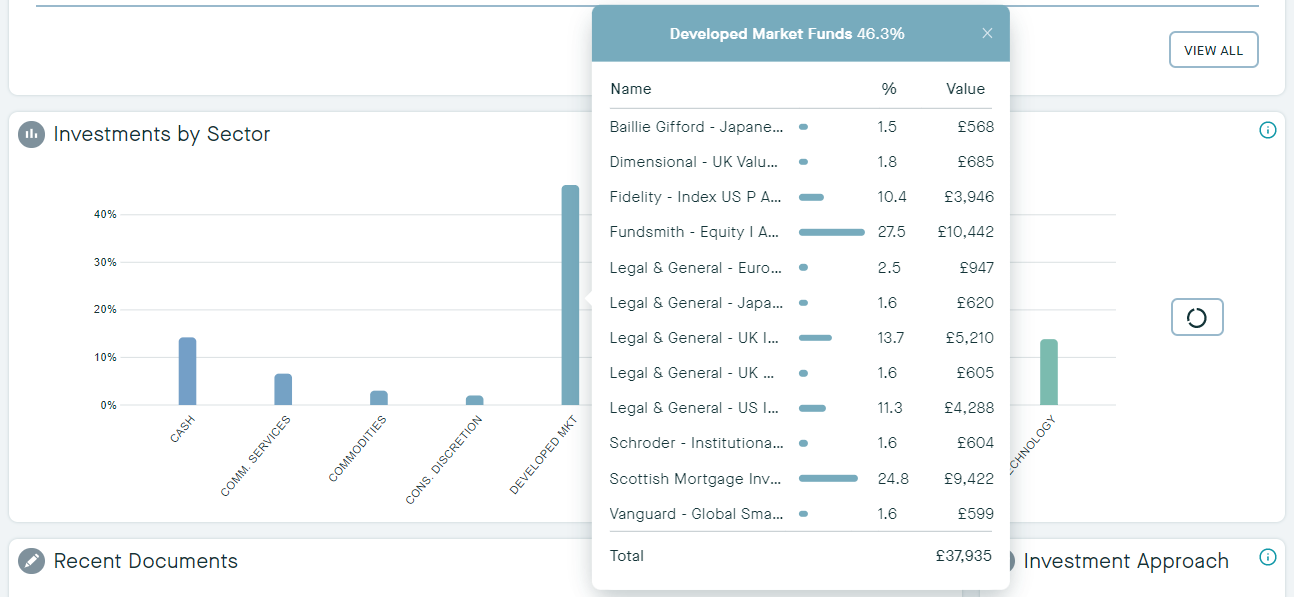Select the Legal & General - Japa... row
The width and height of the screenshot is (1294, 597).
coord(801,303)
